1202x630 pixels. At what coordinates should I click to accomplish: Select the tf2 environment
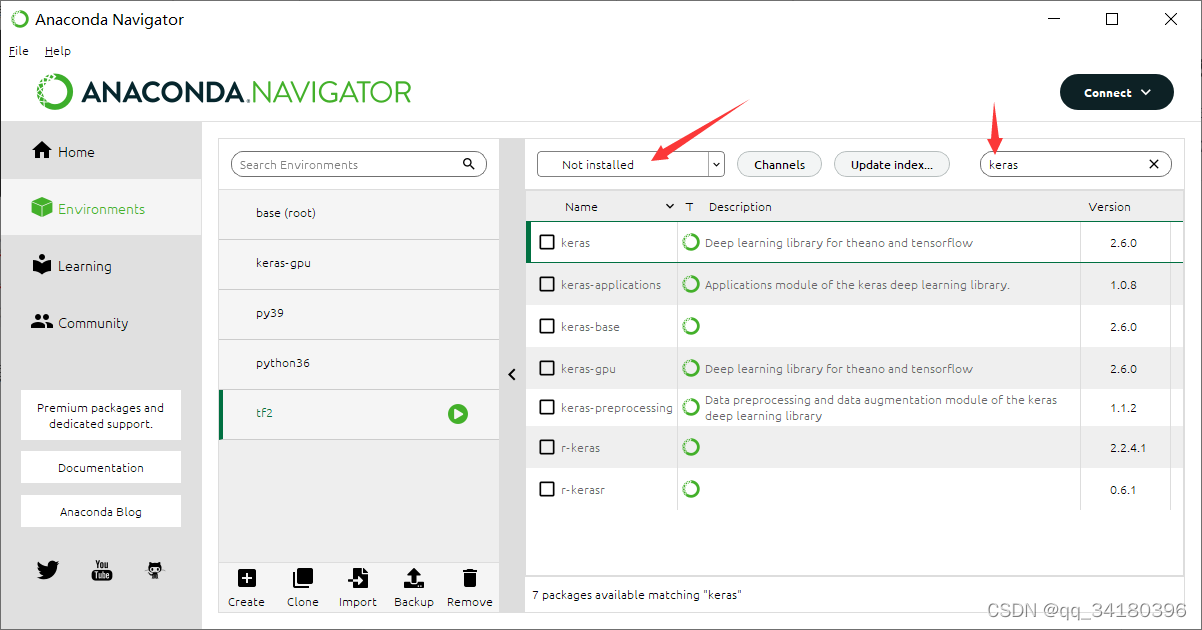tap(359, 414)
